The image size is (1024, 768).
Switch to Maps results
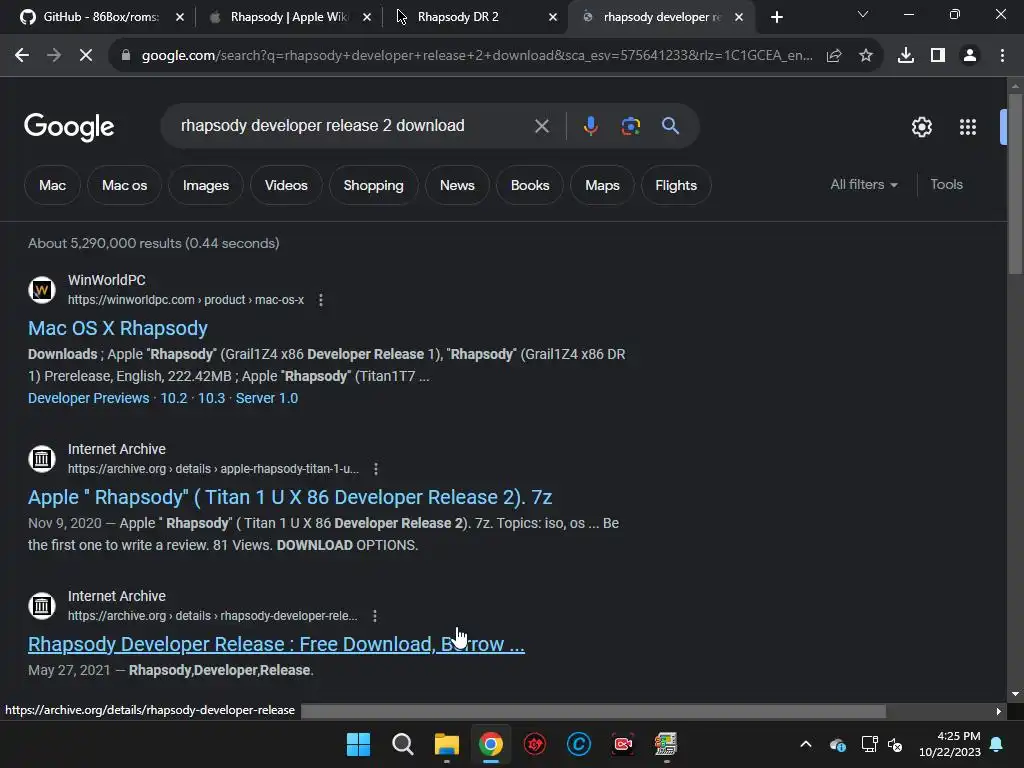pyautogui.click(x=602, y=185)
